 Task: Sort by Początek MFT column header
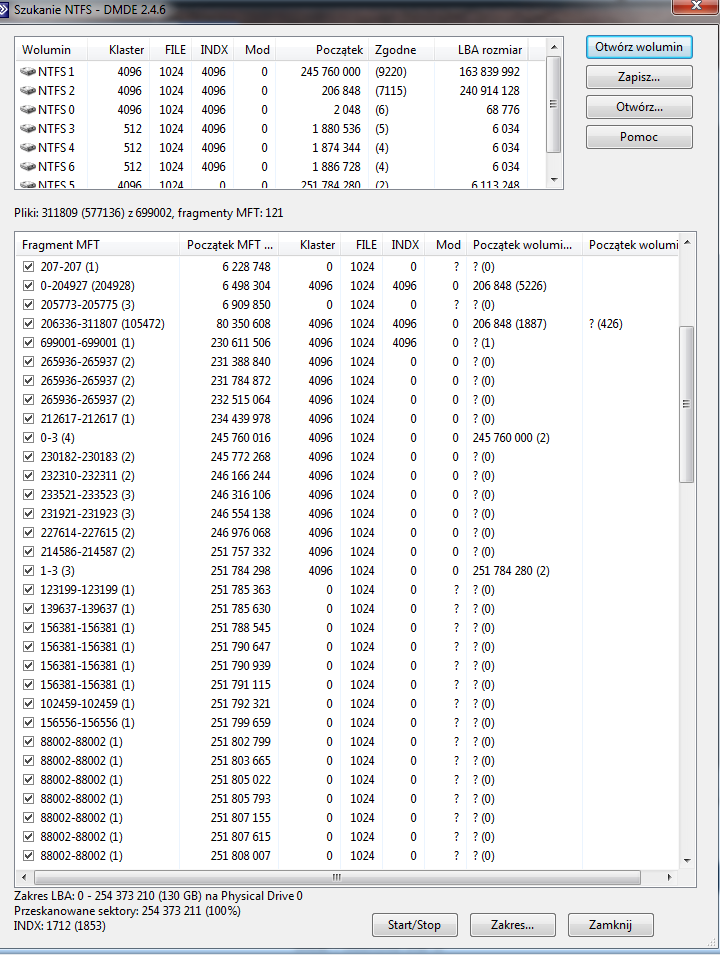[230, 245]
